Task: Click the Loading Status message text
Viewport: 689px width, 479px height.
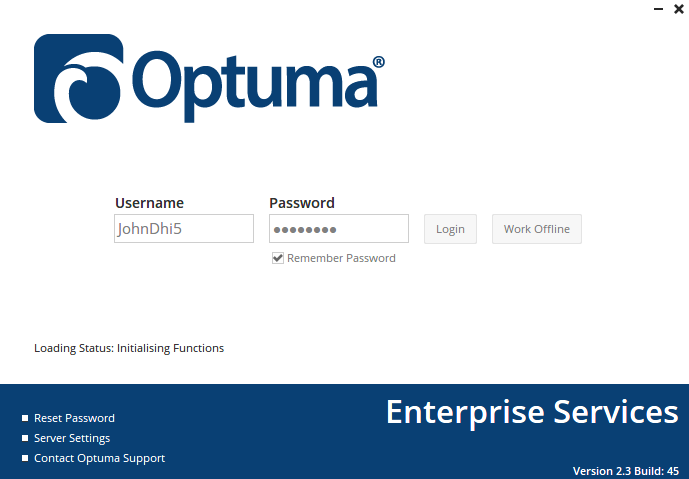Action: tap(129, 348)
